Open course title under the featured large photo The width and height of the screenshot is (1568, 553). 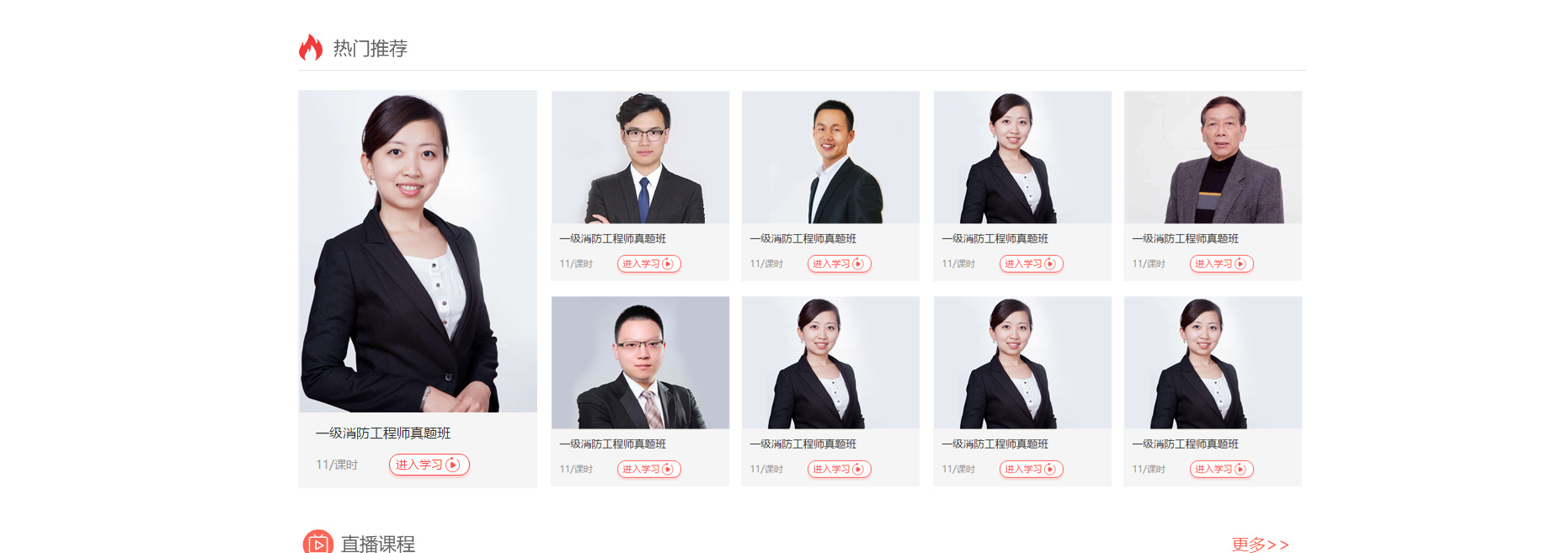pos(383,433)
